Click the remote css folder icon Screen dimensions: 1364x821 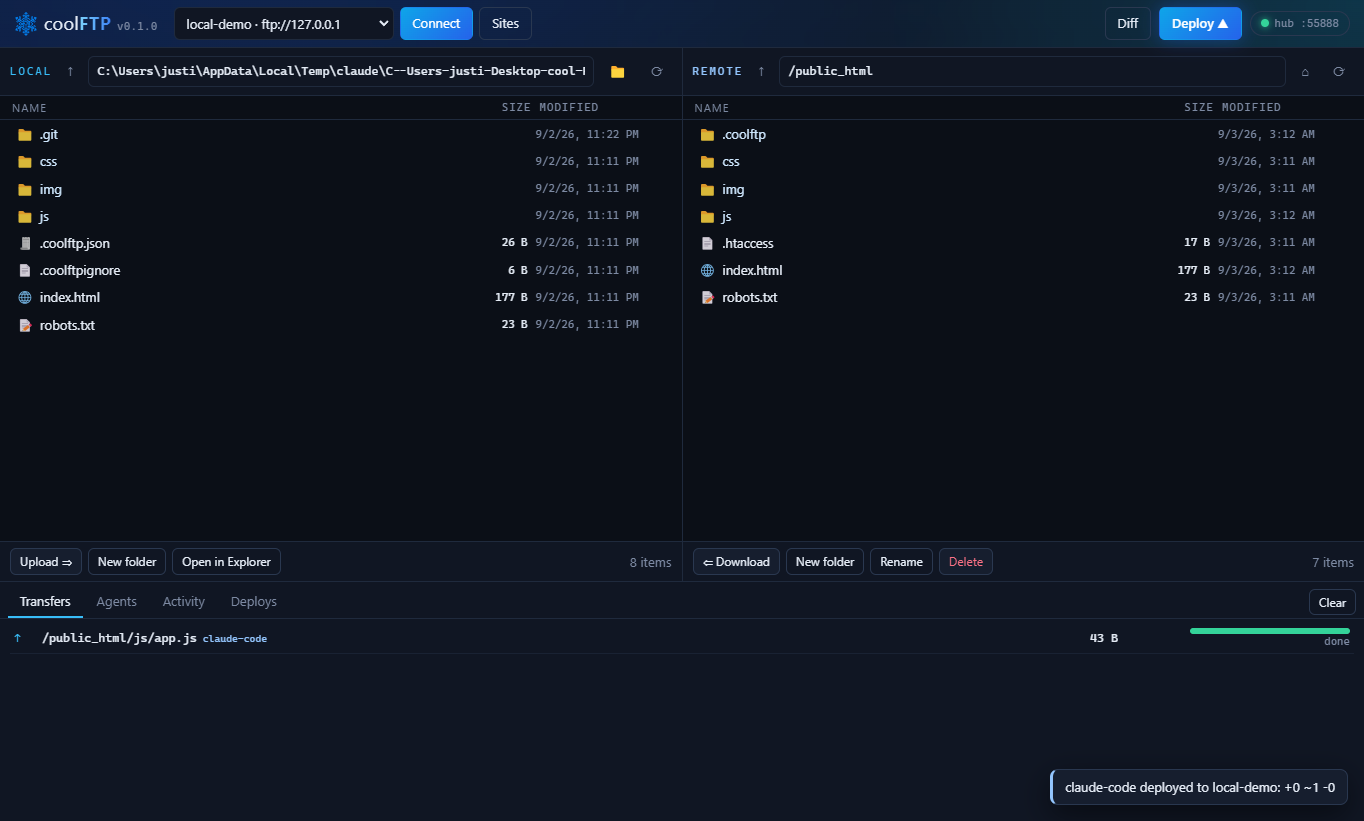coord(707,162)
